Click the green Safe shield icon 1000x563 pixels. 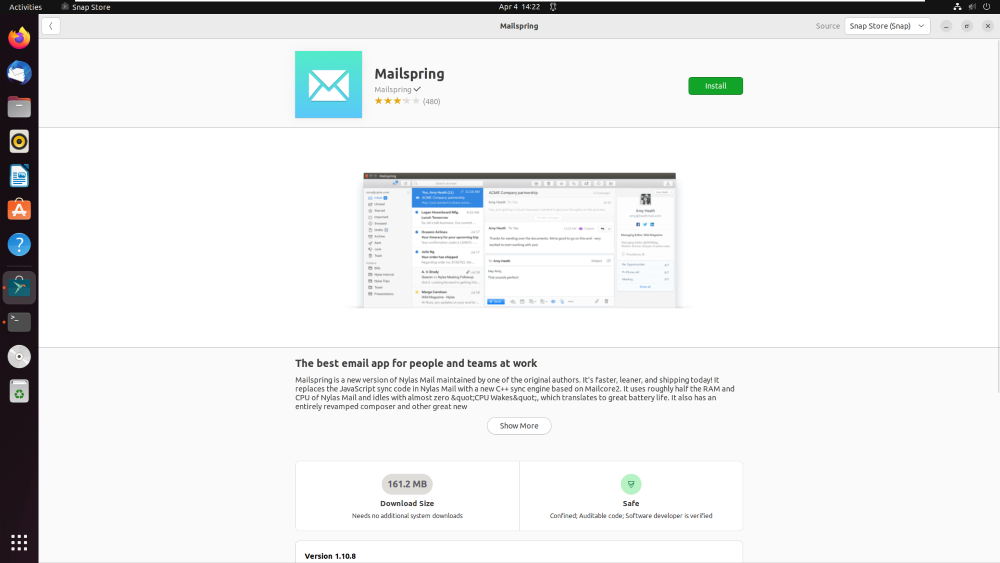click(x=631, y=484)
